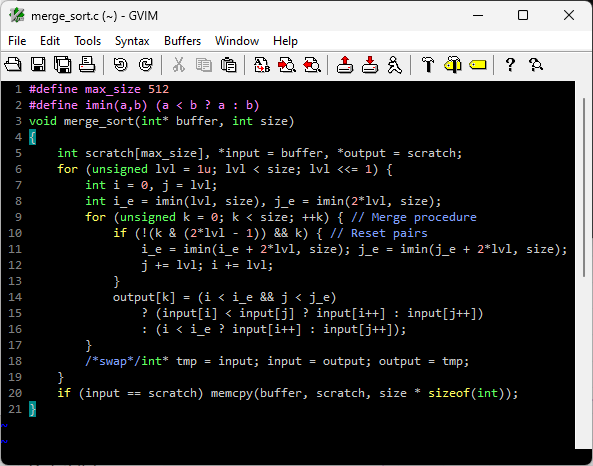Load a session with upload-arrow icon
The width and height of the screenshot is (593, 466).
pyautogui.click(x=345, y=64)
